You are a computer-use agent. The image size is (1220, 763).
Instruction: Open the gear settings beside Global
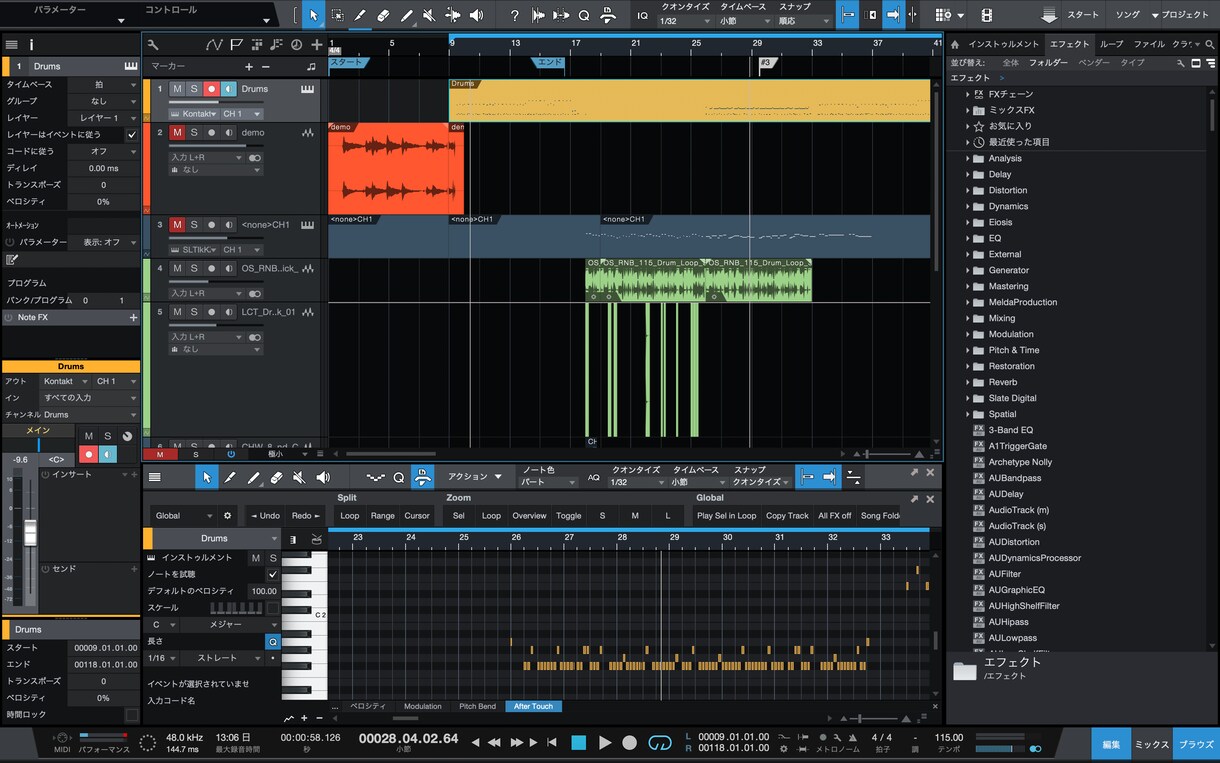[227, 516]
